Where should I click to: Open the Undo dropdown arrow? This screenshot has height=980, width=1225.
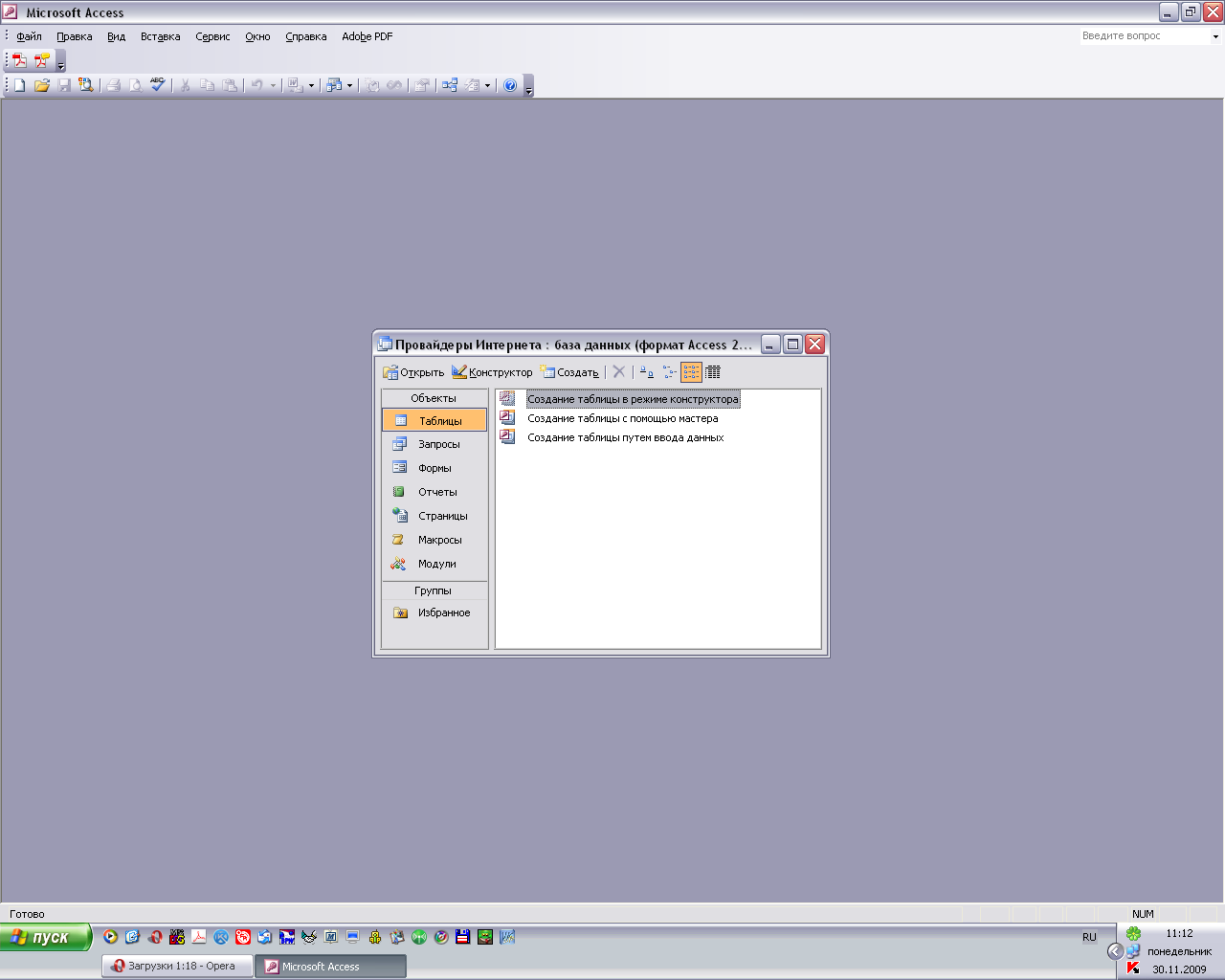(273, 85)
